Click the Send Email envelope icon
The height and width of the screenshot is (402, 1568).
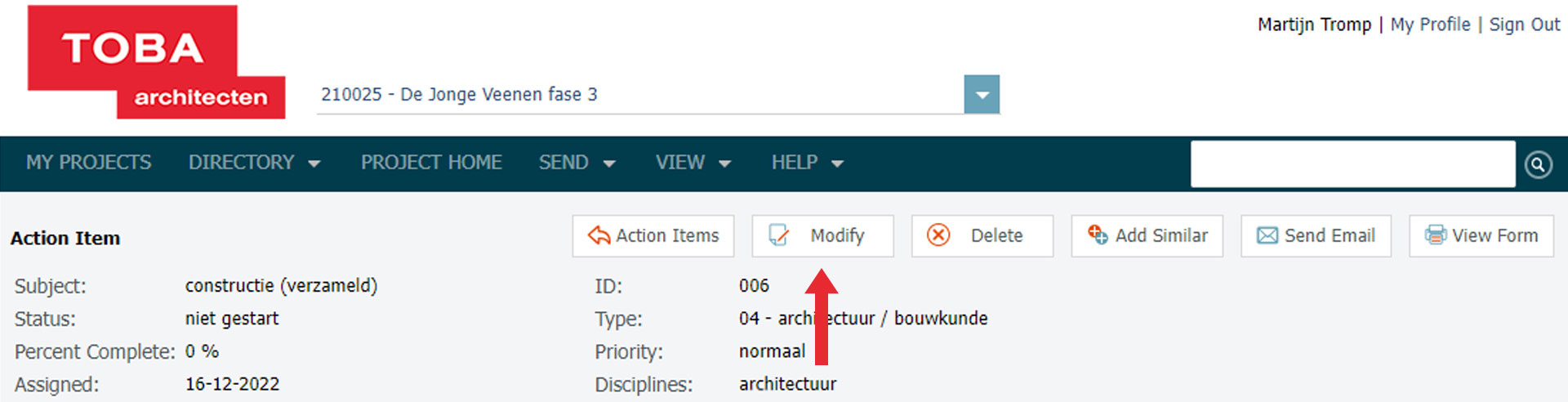[1267, 236]
